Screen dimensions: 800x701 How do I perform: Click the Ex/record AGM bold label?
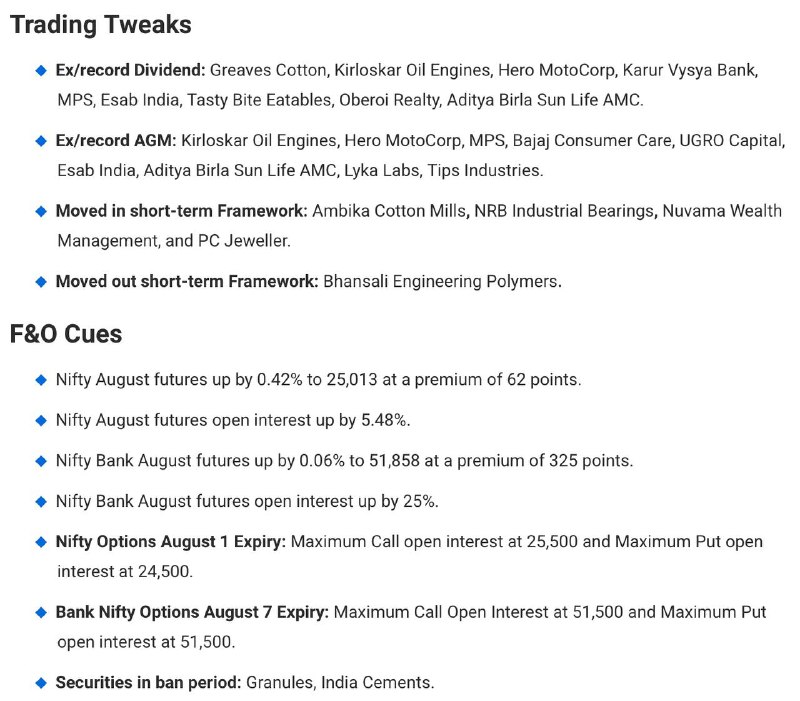(x=116, y=141)
